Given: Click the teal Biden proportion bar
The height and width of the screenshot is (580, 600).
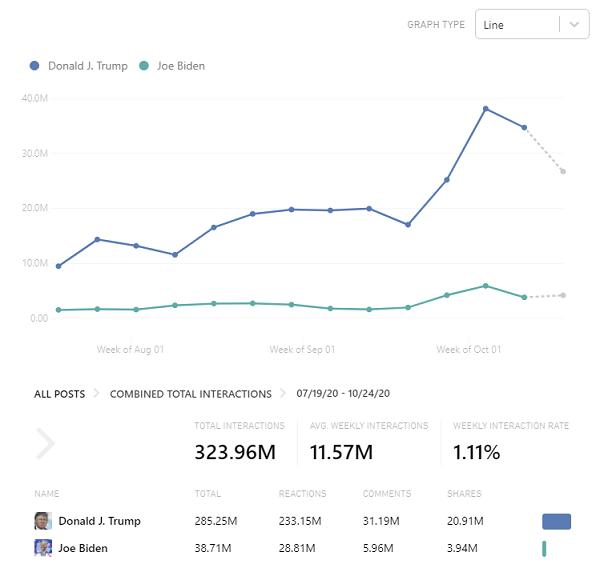Looking at the screenshot, I should [544, 549].
